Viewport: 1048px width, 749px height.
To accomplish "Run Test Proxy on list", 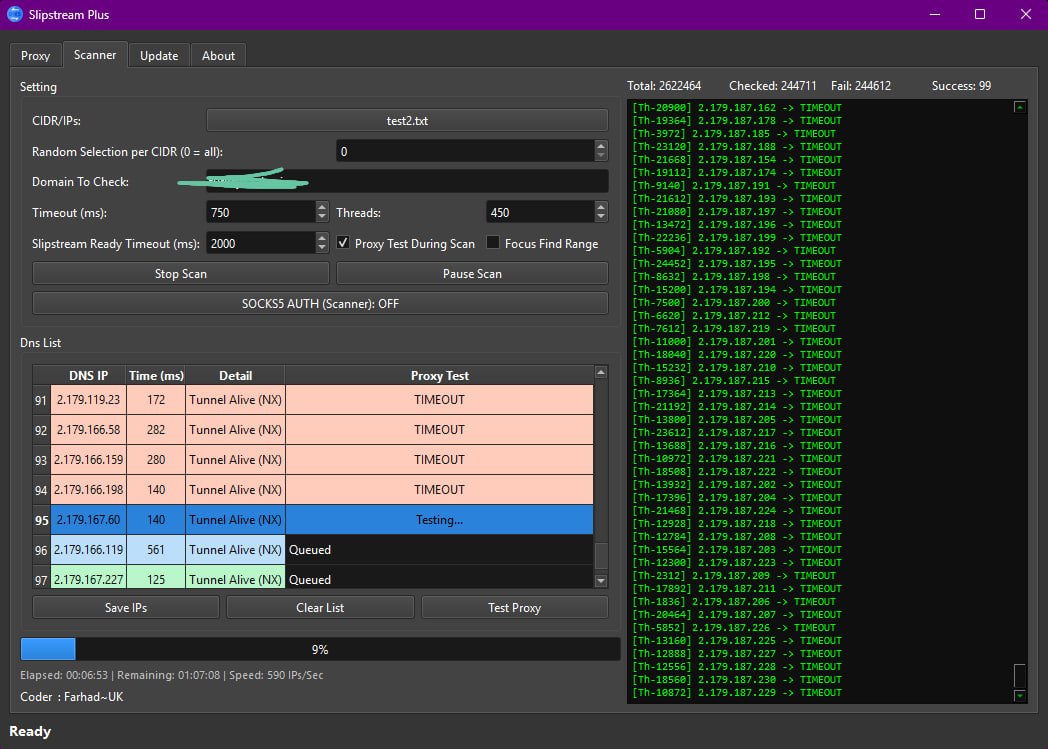I will 515,607.
